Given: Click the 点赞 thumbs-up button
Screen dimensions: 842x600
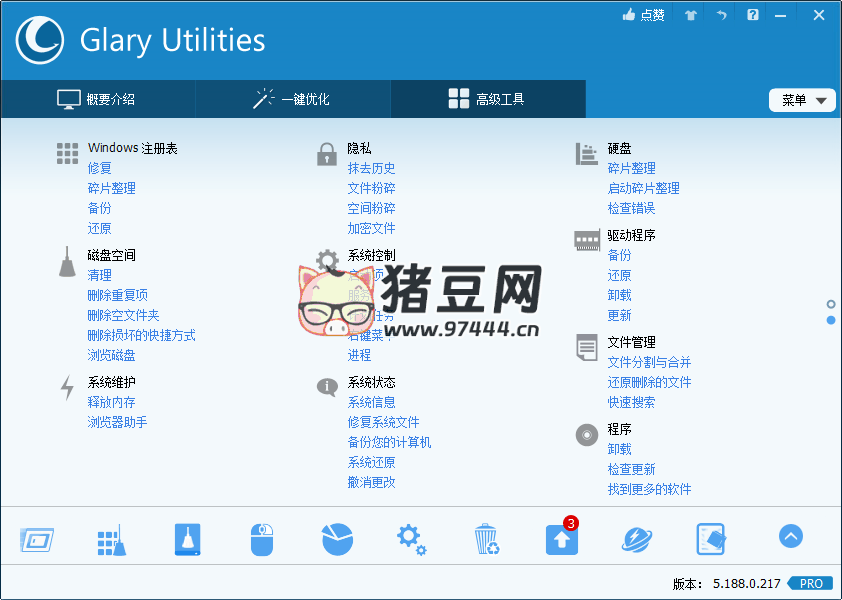Looking at the screenshot, I should click(x=643, y=15).
